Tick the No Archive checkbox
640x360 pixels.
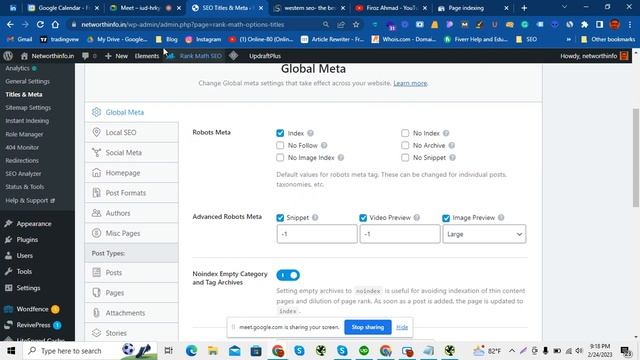coord(405,145)
